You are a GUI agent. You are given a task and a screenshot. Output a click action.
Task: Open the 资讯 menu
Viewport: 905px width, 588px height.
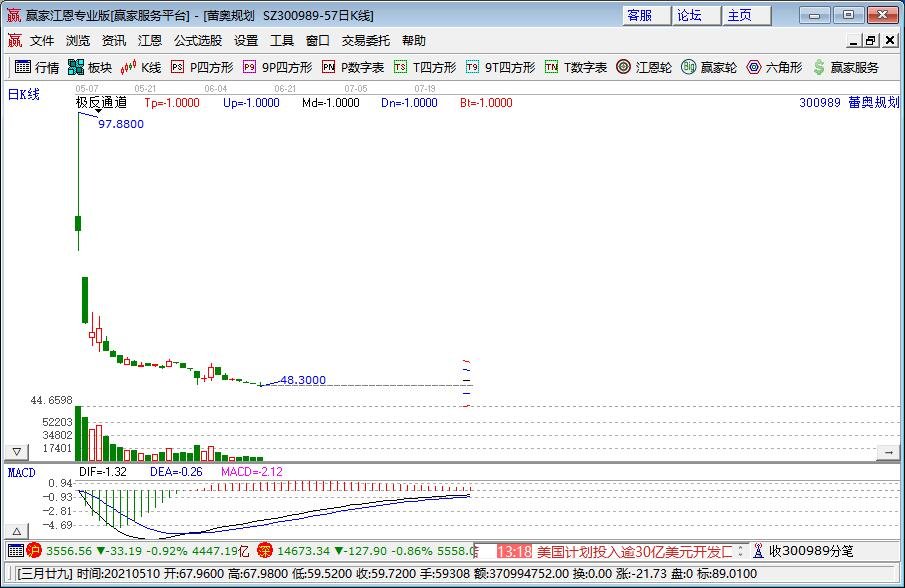coord(113,40)
